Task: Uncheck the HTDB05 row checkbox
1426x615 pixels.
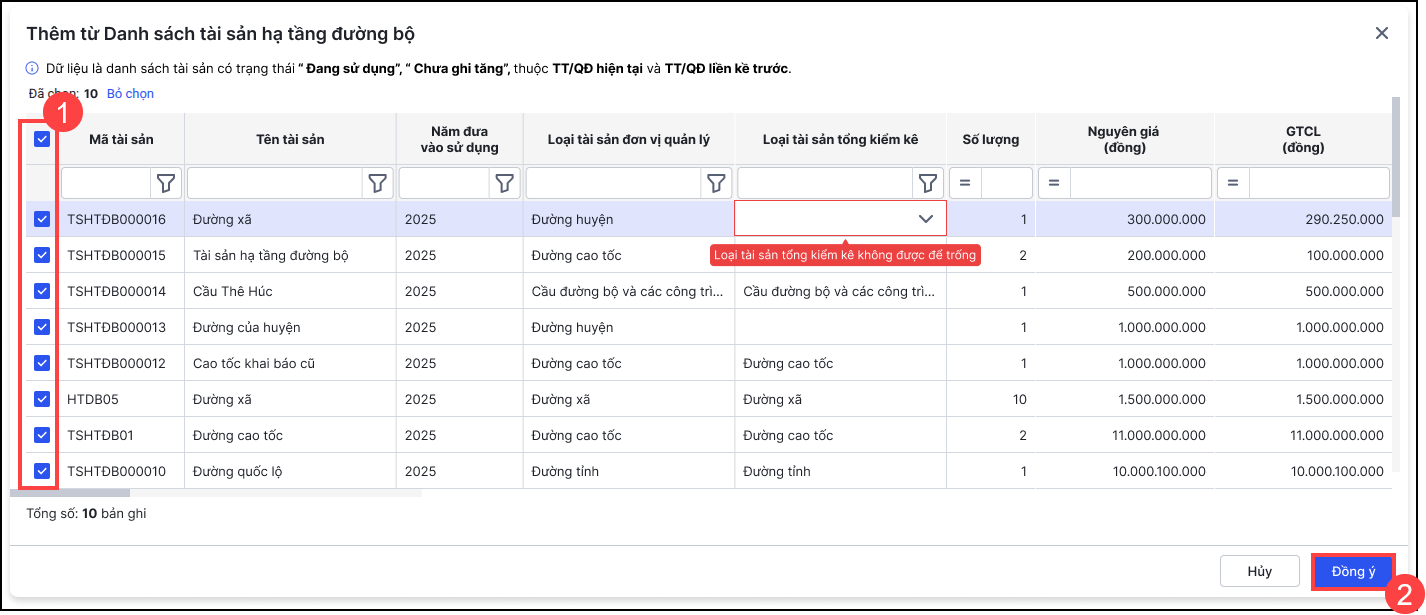Action: click(x=42, y=399)
